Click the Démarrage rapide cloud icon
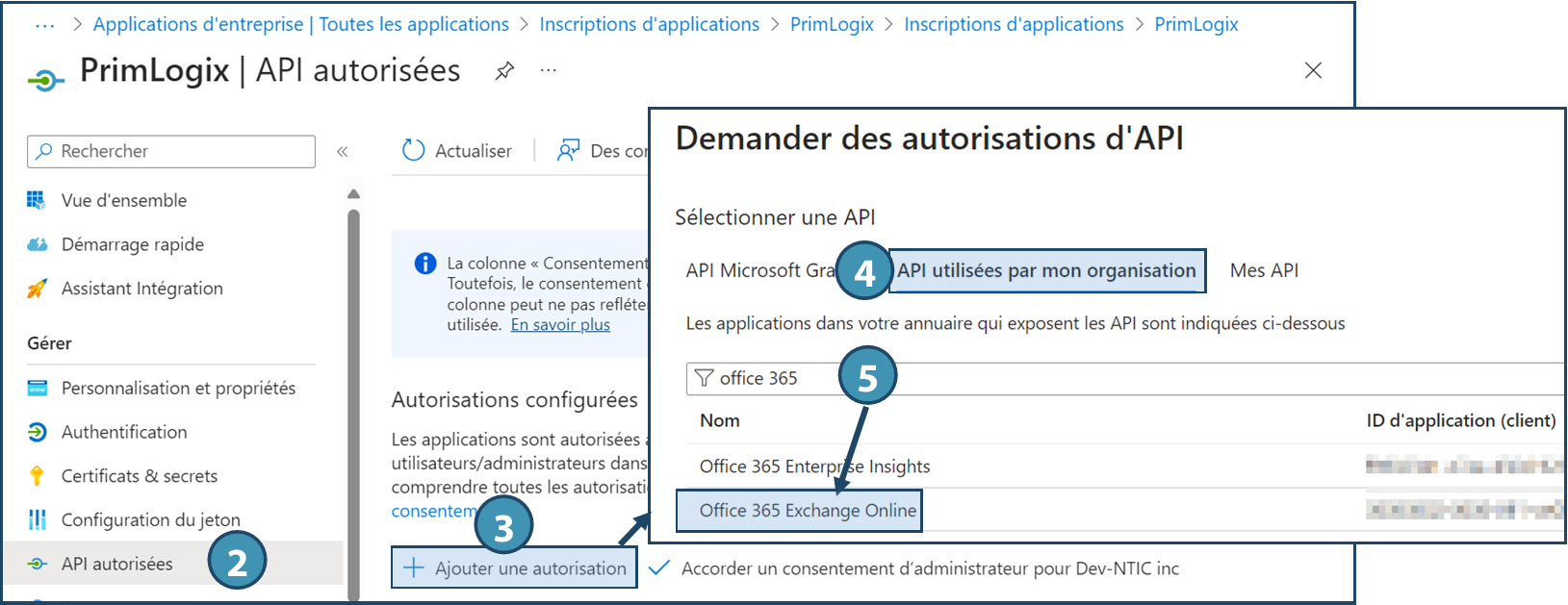 point(37,244)
